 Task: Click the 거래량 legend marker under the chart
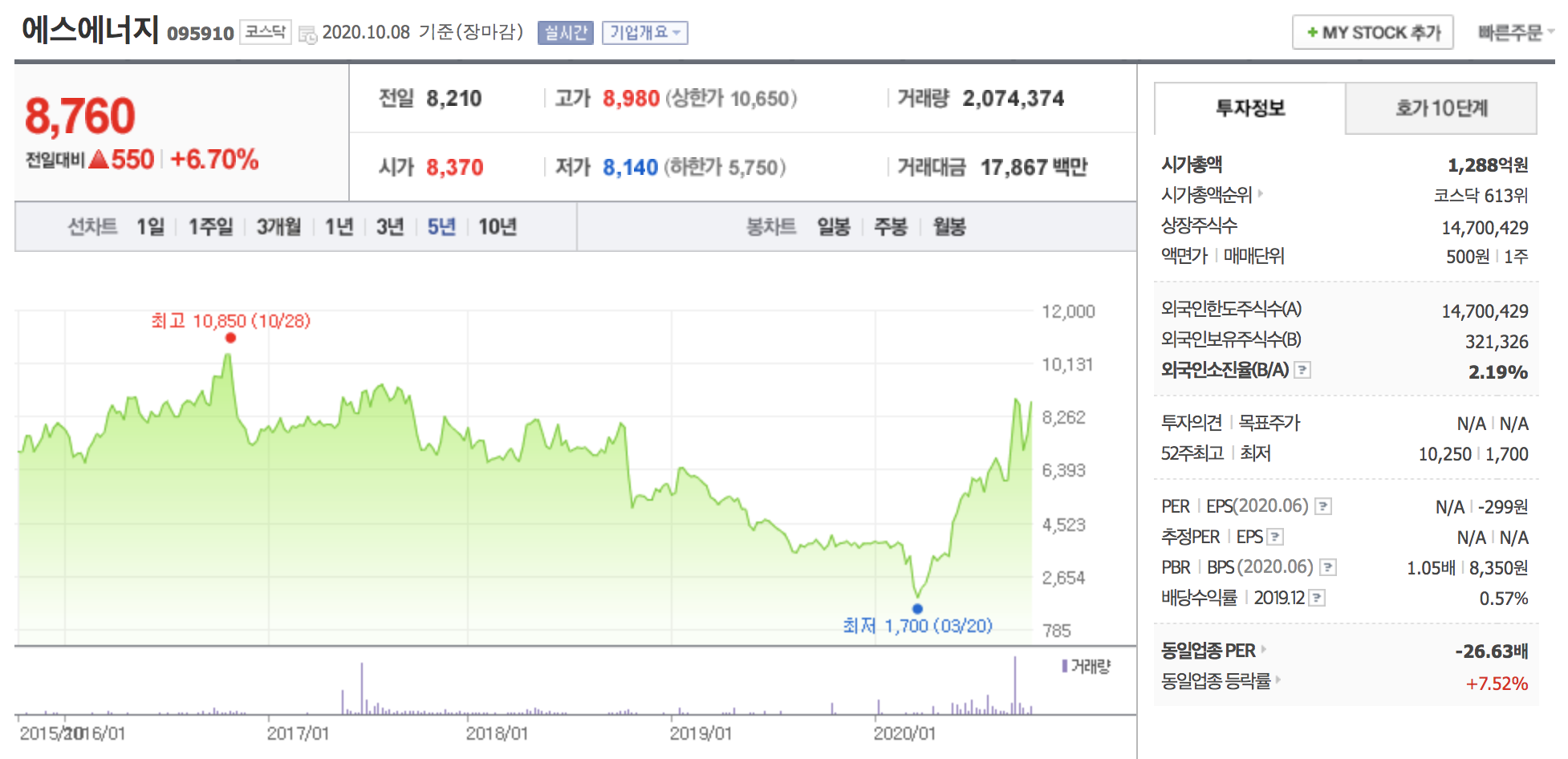coord(1064,666)
